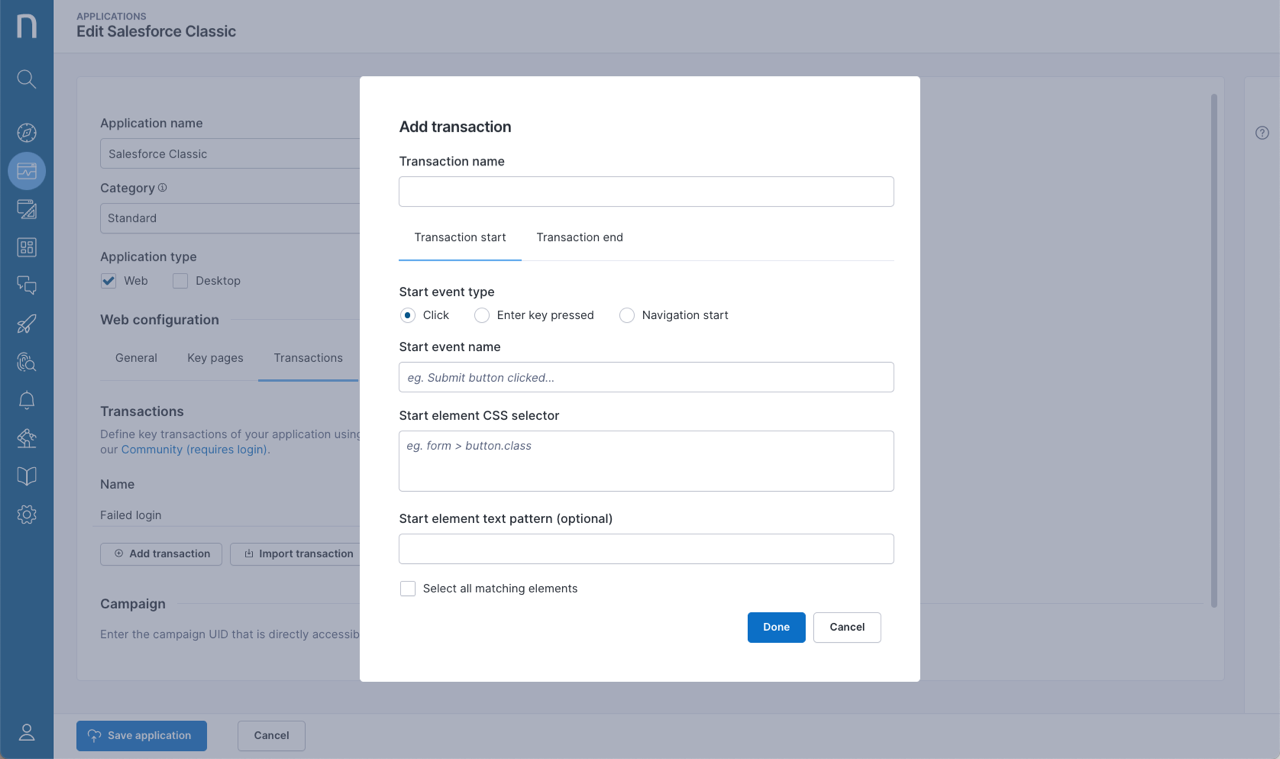Open the bell notifications icon in sidebar
Image resolution: width=1280 pixels, height=759 pixels.
point(26,400)
